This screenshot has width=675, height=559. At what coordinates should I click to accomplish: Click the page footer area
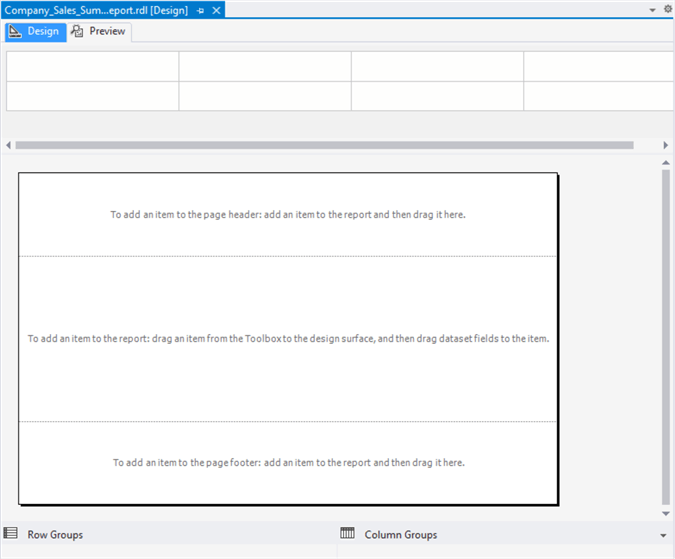(x=288, y=463)
